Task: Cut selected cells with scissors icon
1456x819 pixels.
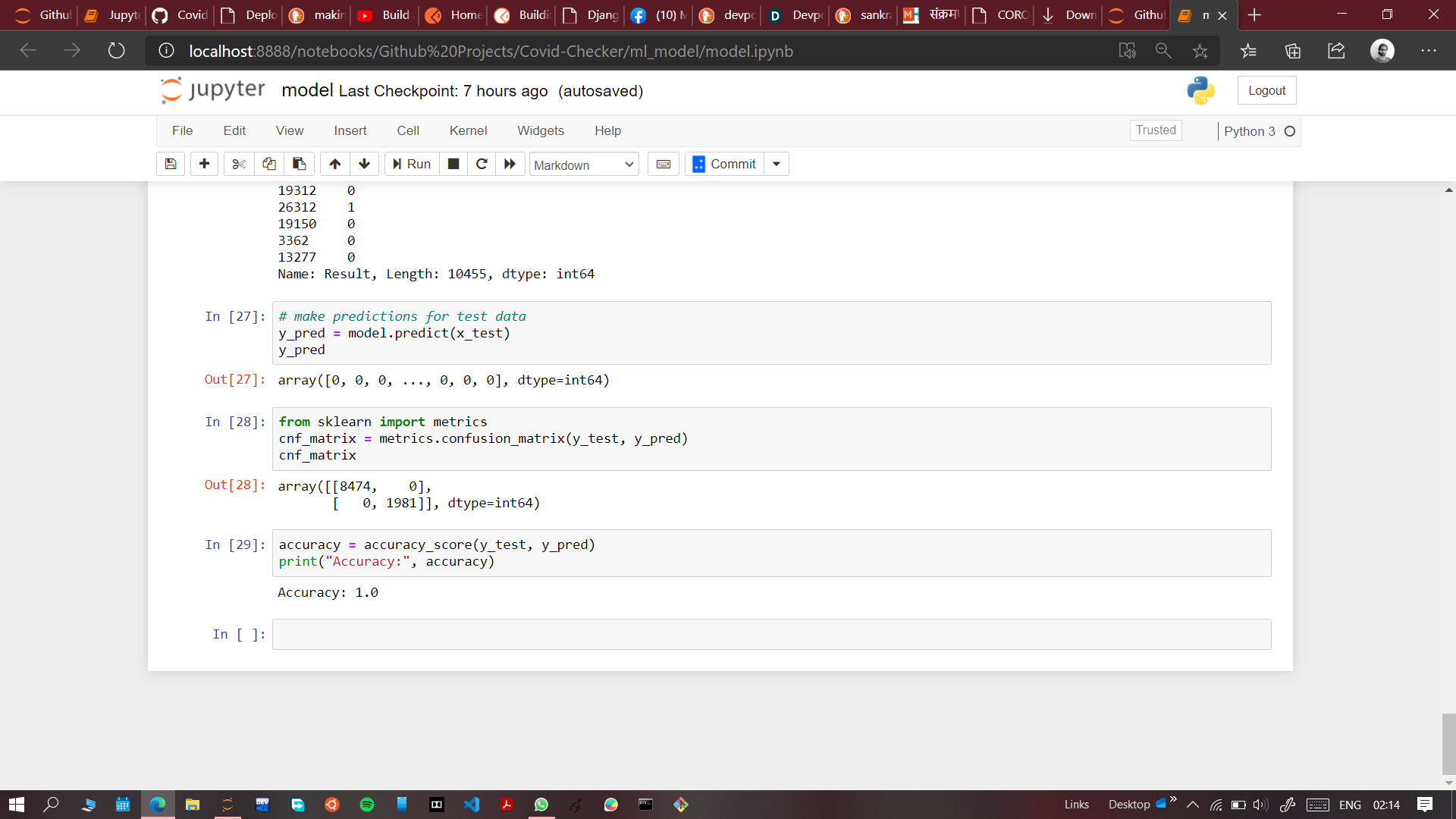Action: pyautogui.click(x=239, y=164)
